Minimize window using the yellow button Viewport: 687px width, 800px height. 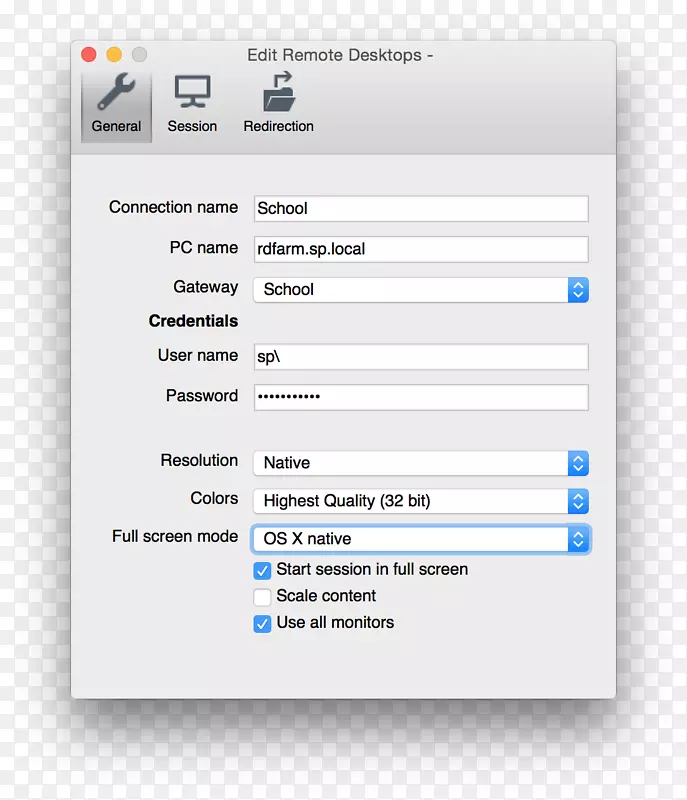point(114,55)
